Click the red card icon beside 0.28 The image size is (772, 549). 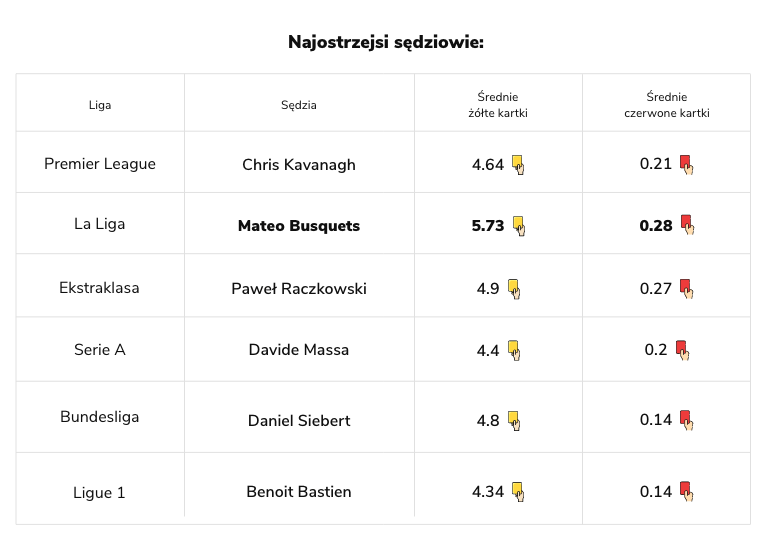[686, 225]
